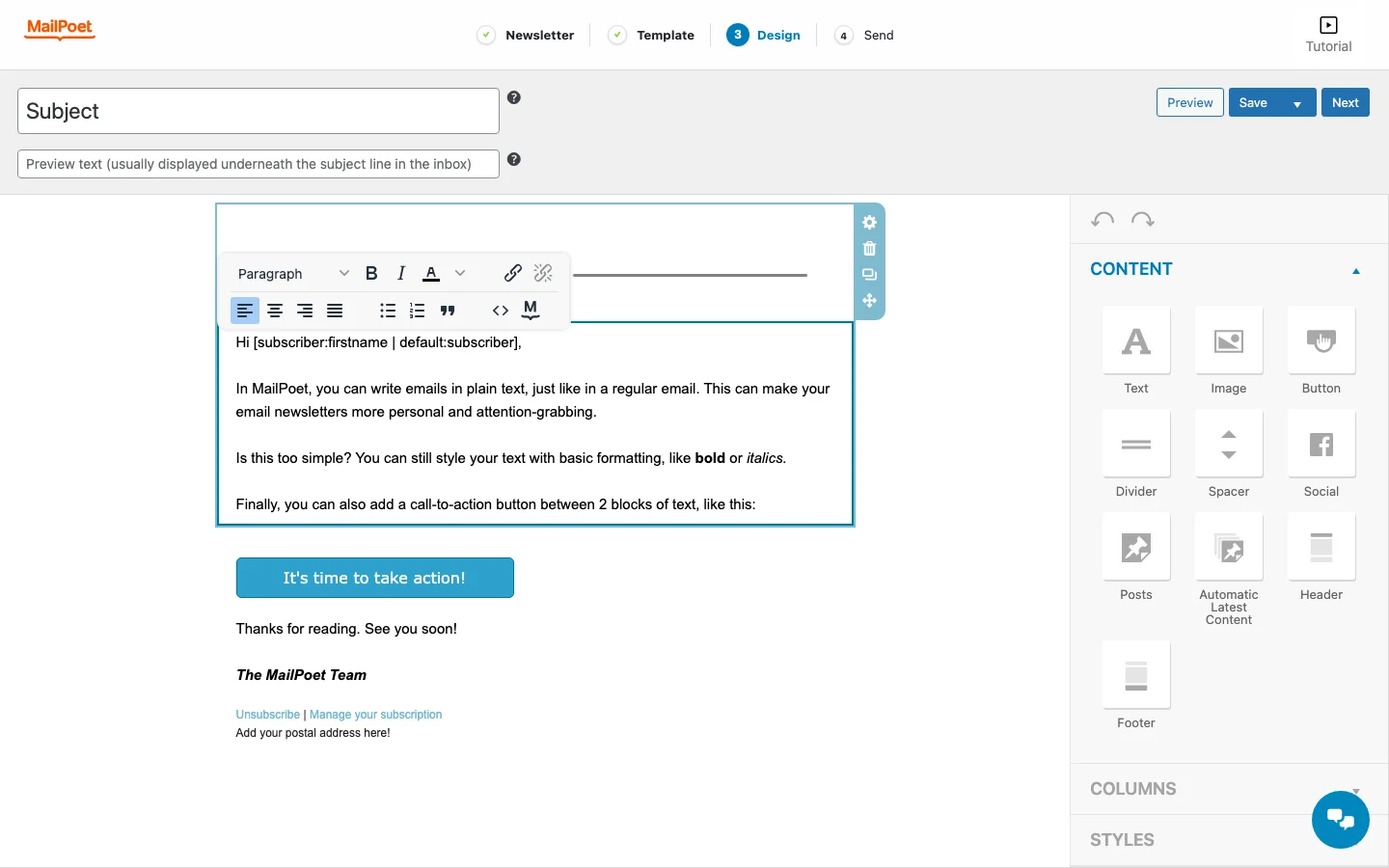This screenshot has height=868, width=1389.
Task: Select the "Add your postal address here!" text
Action: pyautogui.click(x=313, y=733)
